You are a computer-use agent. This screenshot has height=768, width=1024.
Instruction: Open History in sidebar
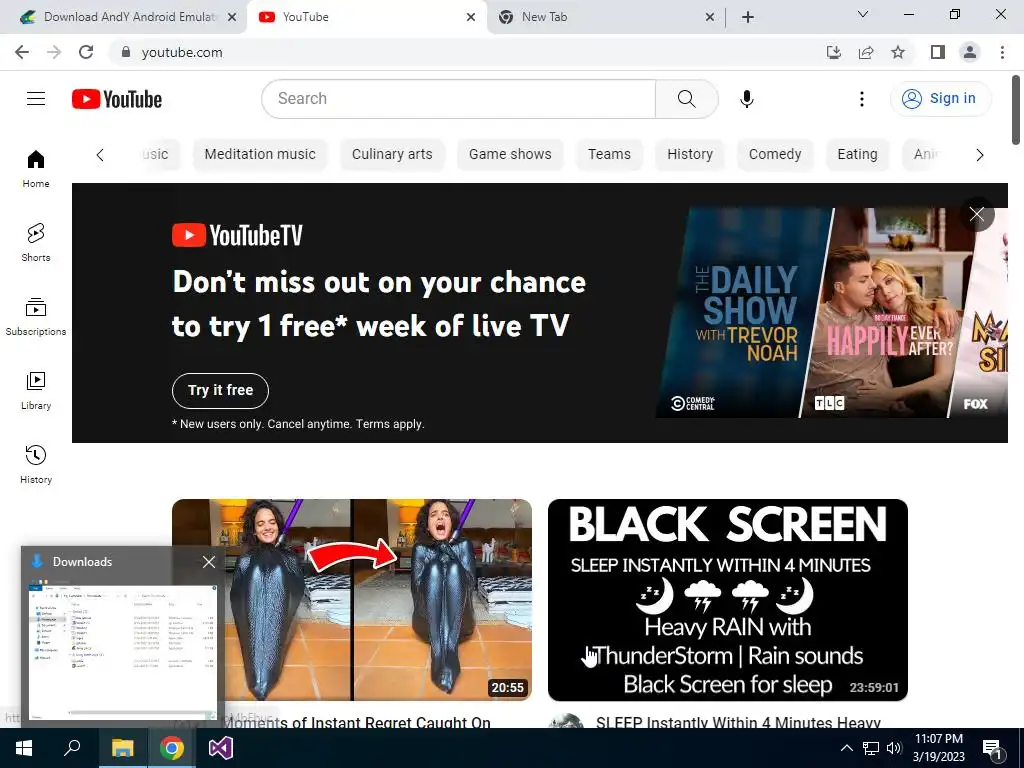point(36,464)
